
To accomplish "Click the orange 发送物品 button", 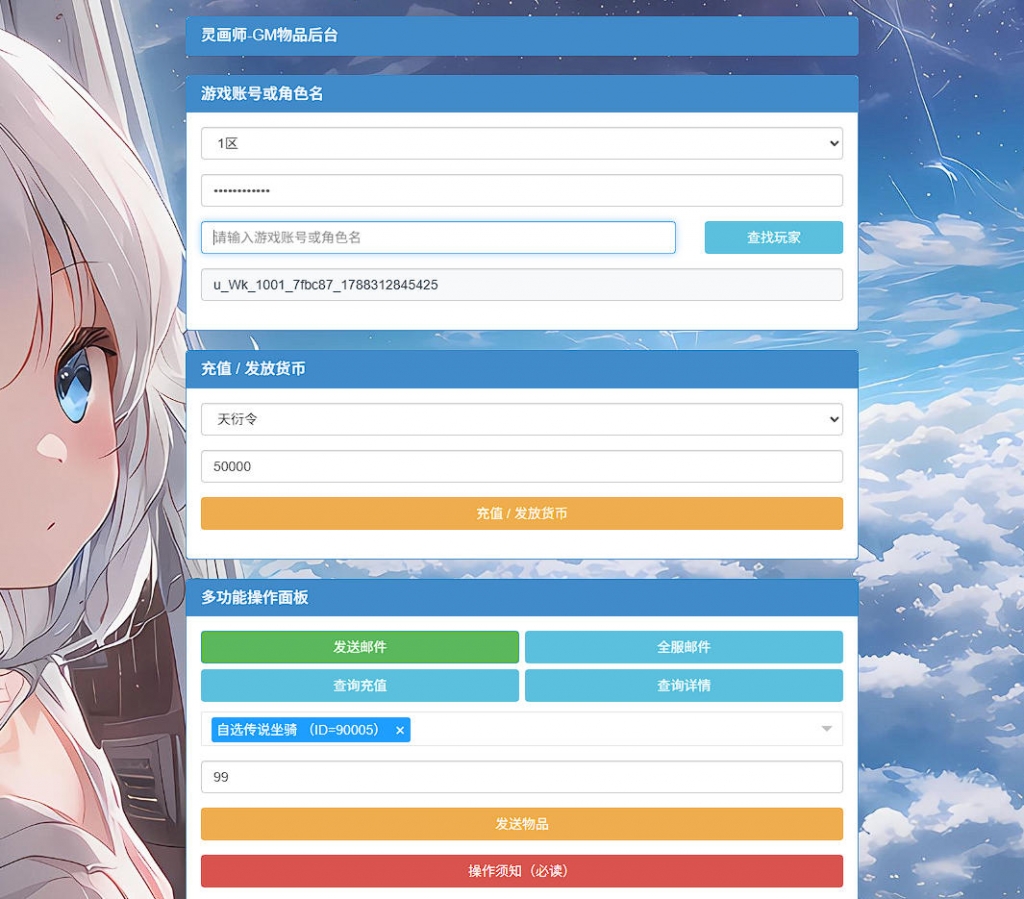I will (521, 824).
